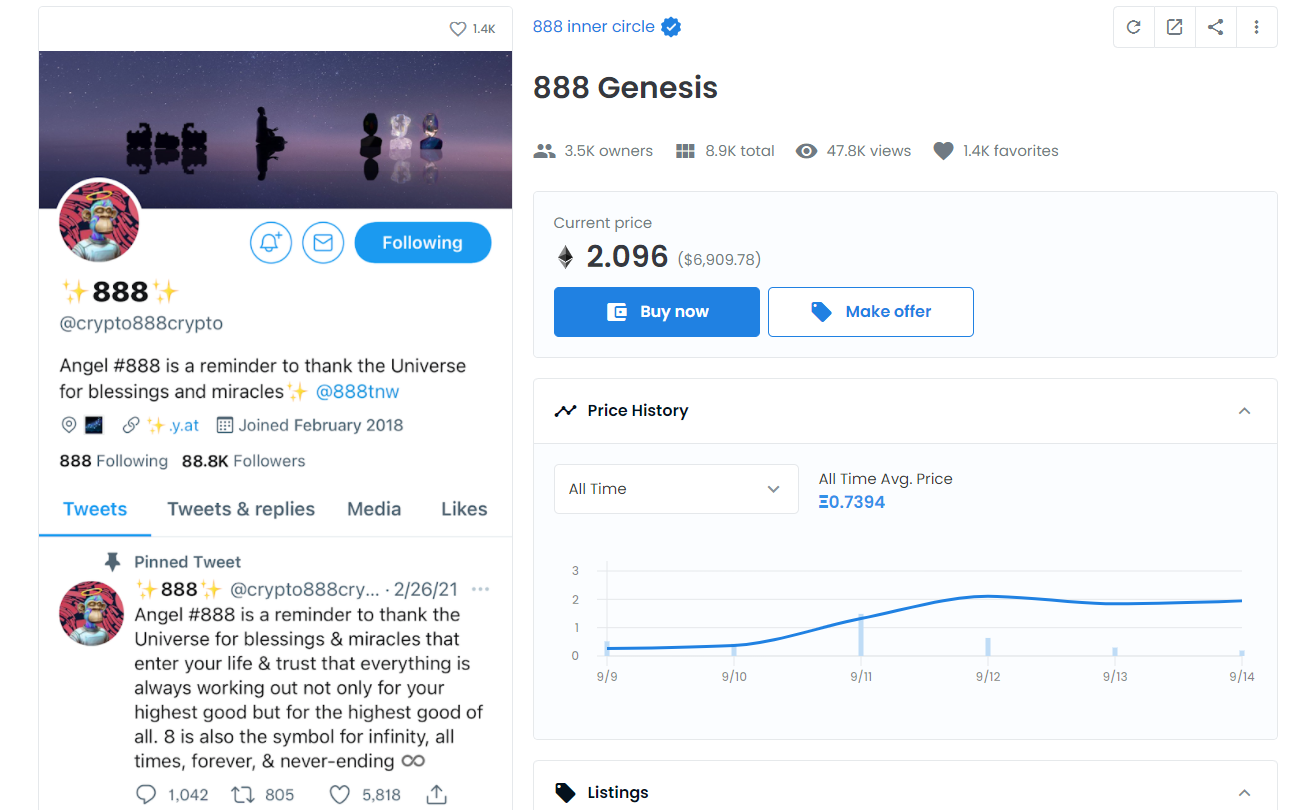
Task: Click the Buy now button
Action: (x=657, y=312)
